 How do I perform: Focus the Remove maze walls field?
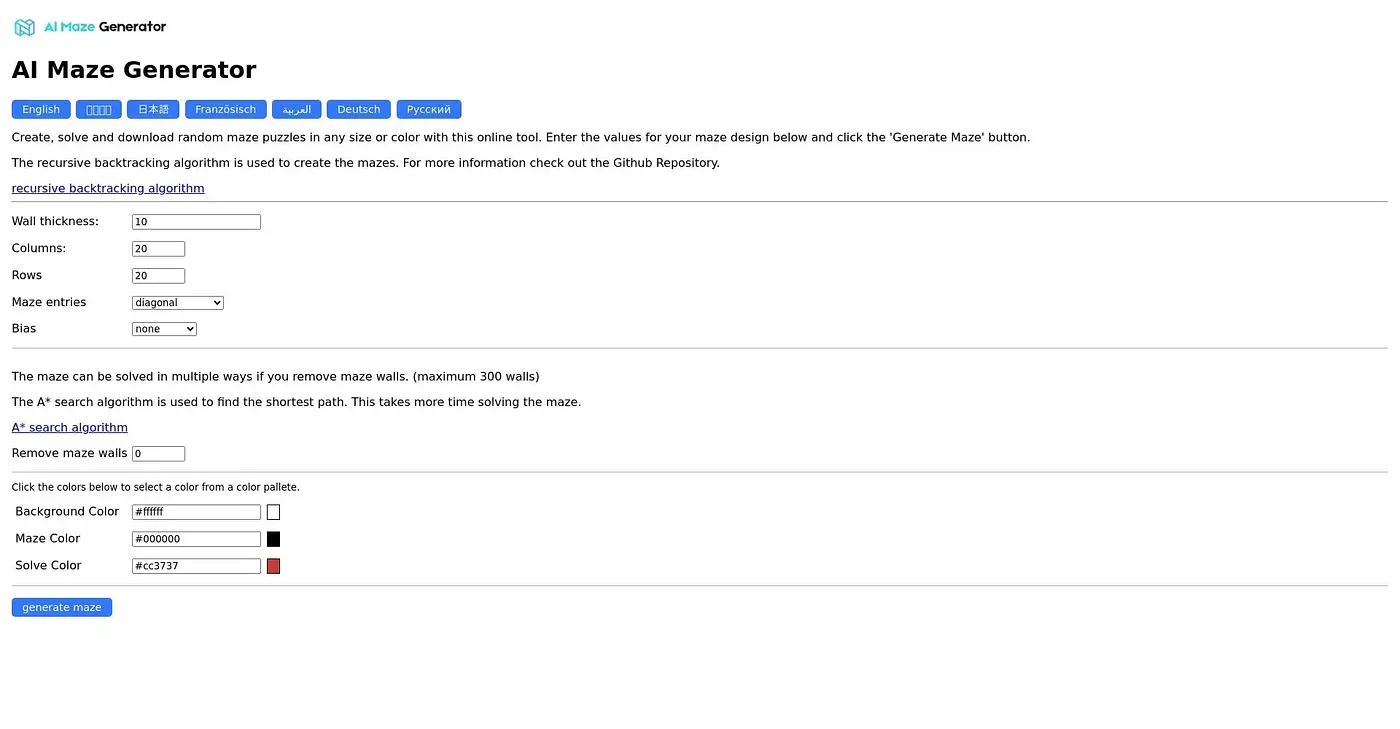point(158,454)
